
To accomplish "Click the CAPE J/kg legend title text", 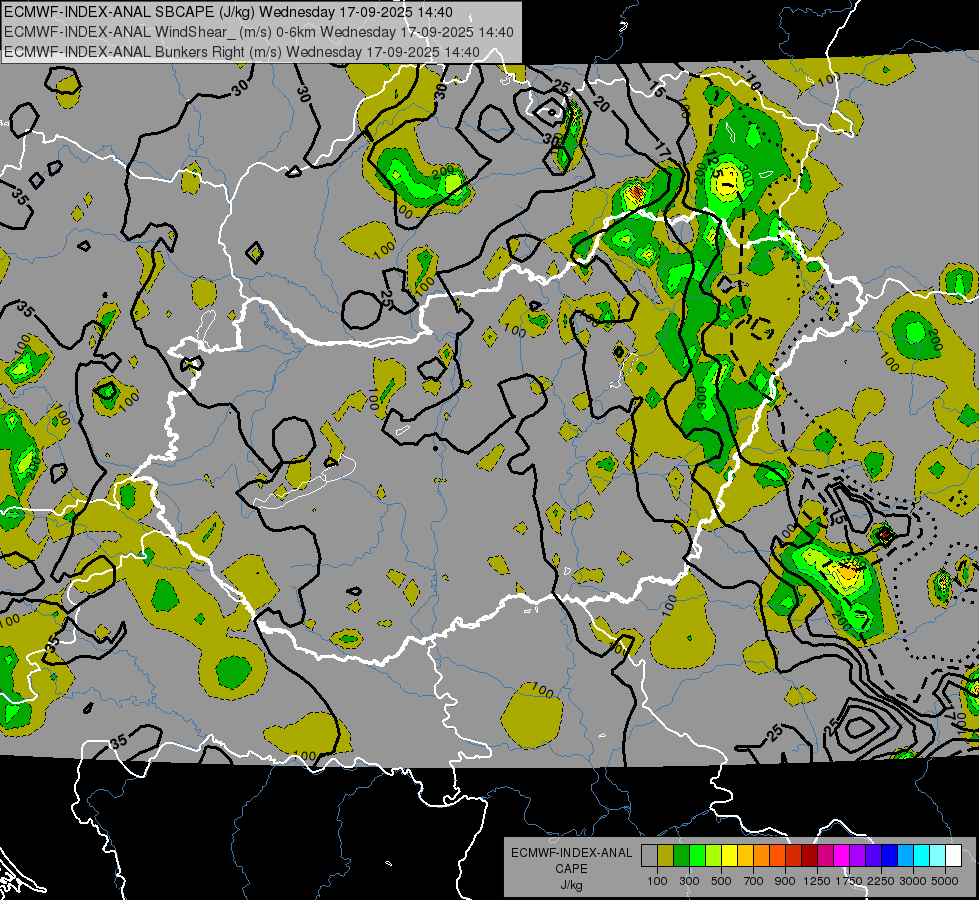I will [571, 868].
